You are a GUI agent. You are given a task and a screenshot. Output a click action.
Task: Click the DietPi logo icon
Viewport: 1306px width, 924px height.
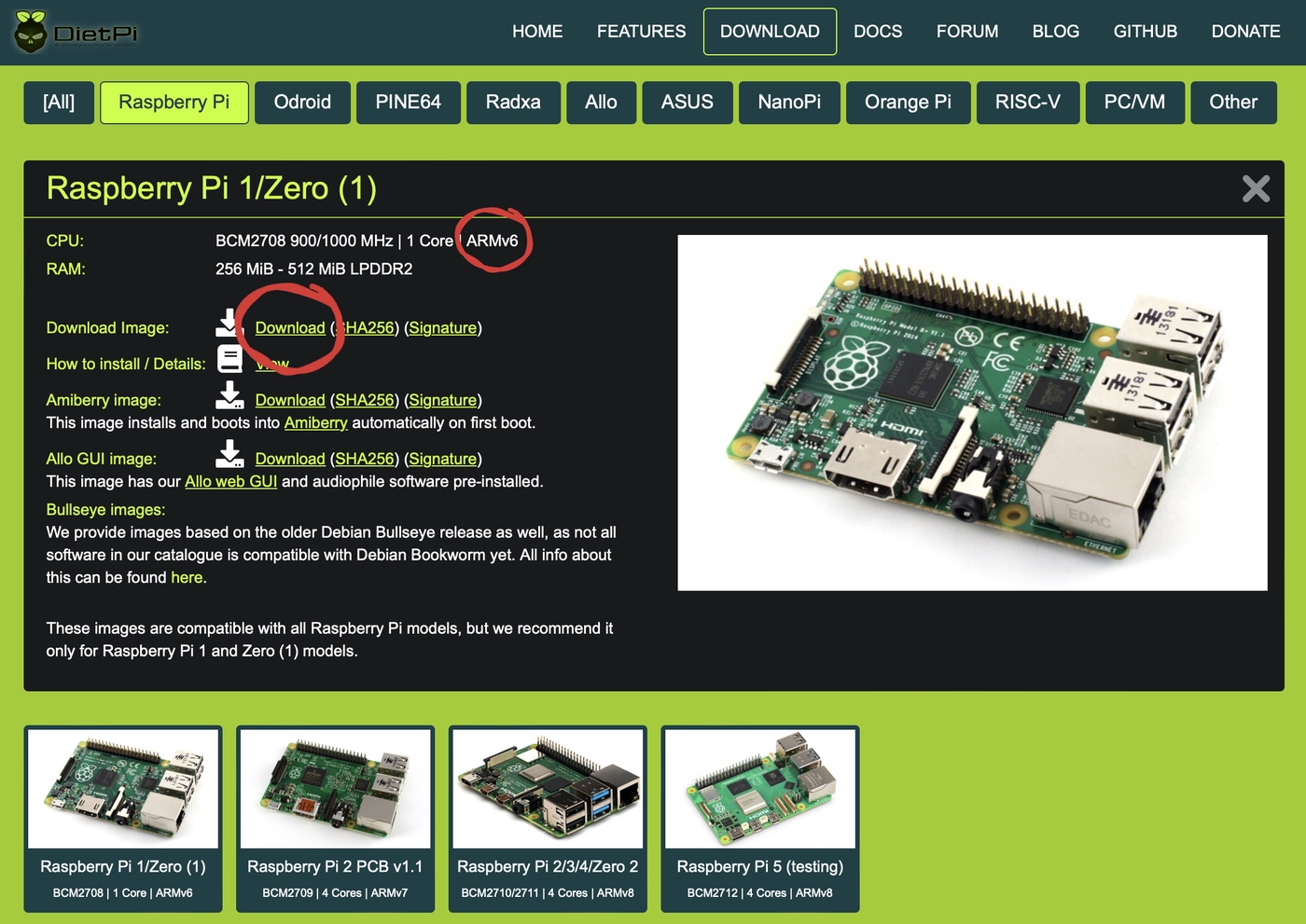(31, 31)
